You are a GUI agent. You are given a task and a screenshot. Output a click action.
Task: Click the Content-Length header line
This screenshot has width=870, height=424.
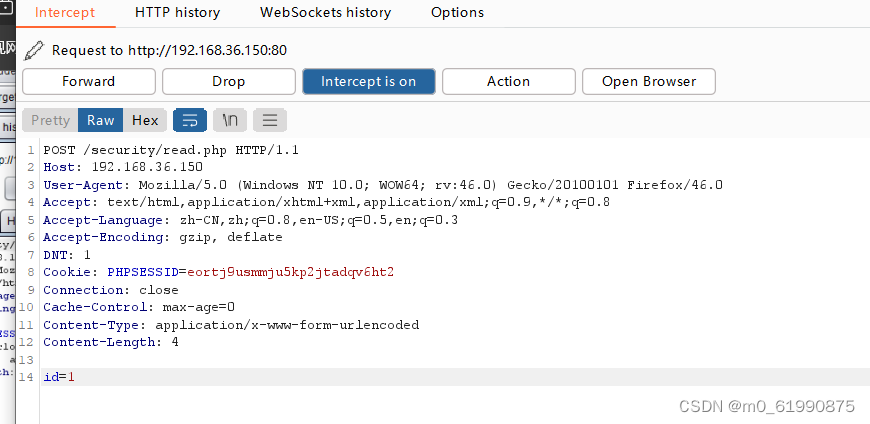pos(110,342)
